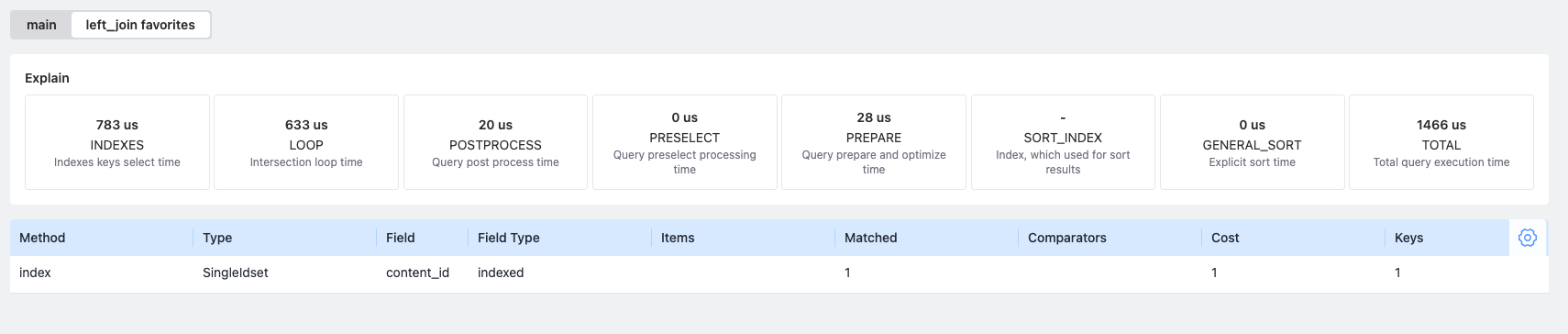The image size is (1568, 334).
Task: Select the left_join favorites tab
Action: 140,25
